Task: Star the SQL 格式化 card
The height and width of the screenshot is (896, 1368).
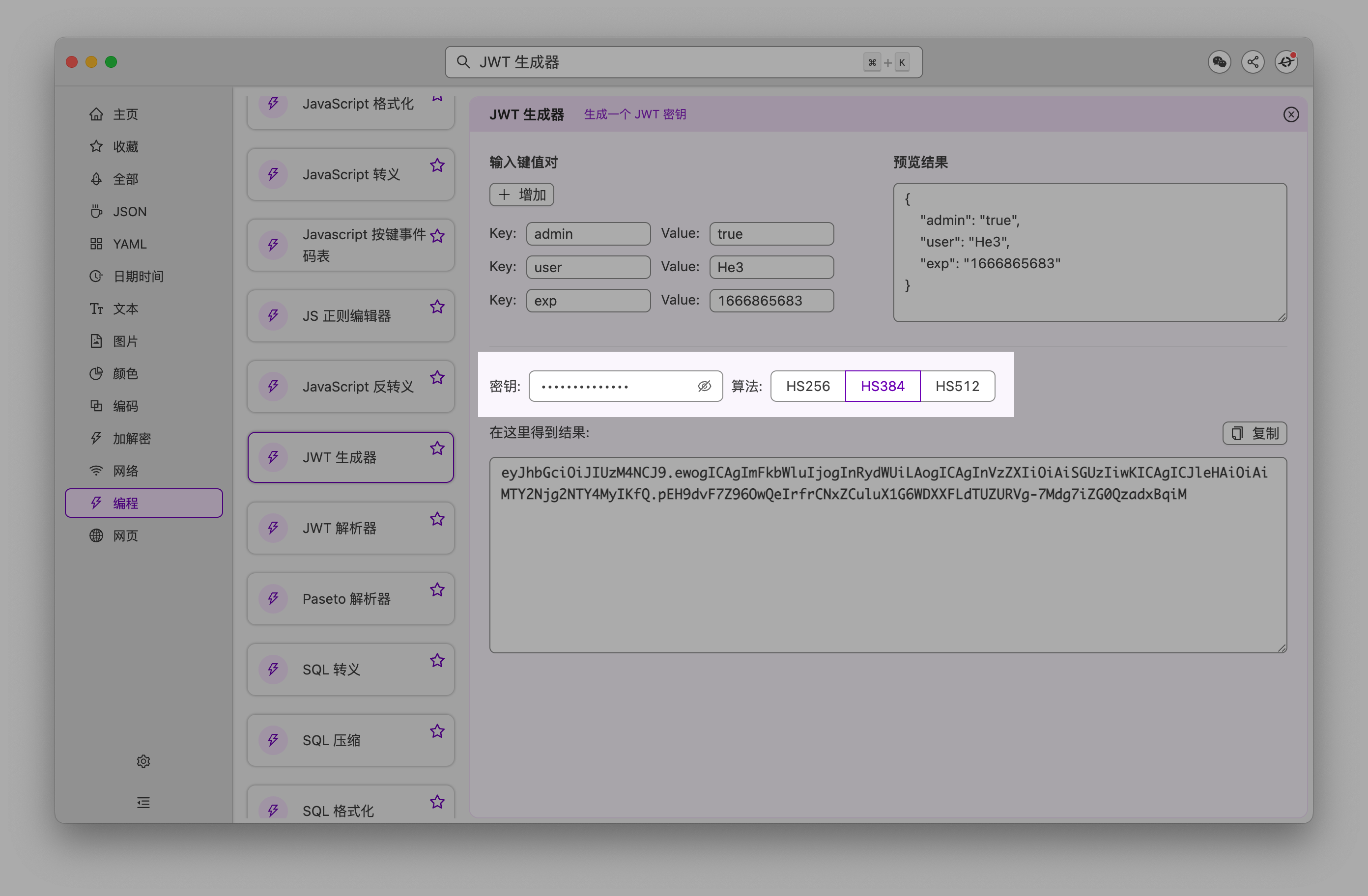Action: [x=437, y=802]
